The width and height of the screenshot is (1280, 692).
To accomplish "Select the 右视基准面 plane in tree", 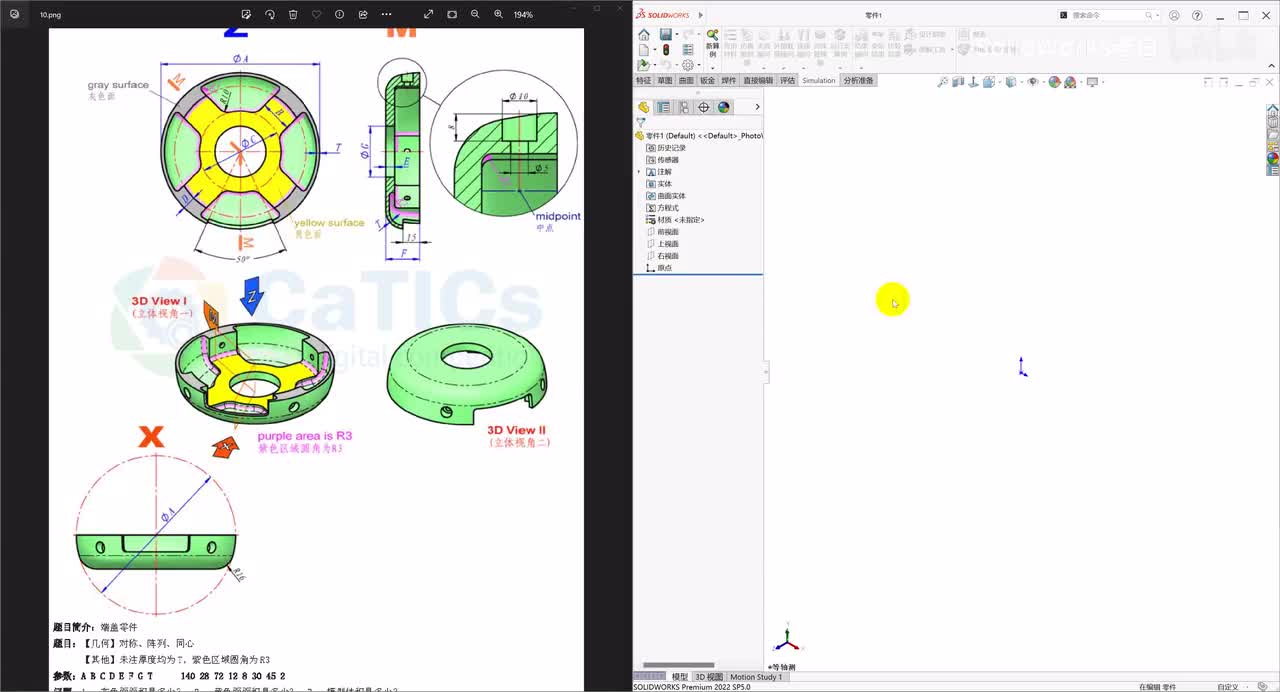I will (x=662, y=256).
